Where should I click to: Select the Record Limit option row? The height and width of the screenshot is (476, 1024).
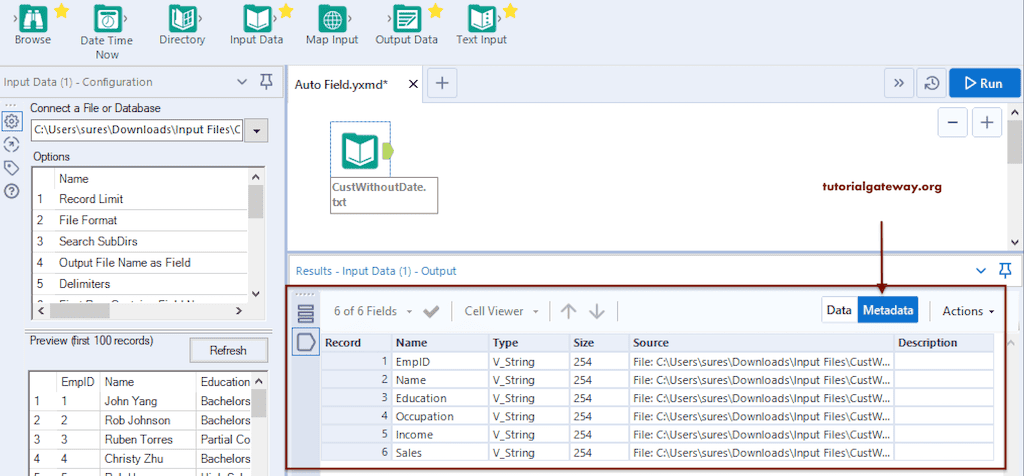click(140, 199)
